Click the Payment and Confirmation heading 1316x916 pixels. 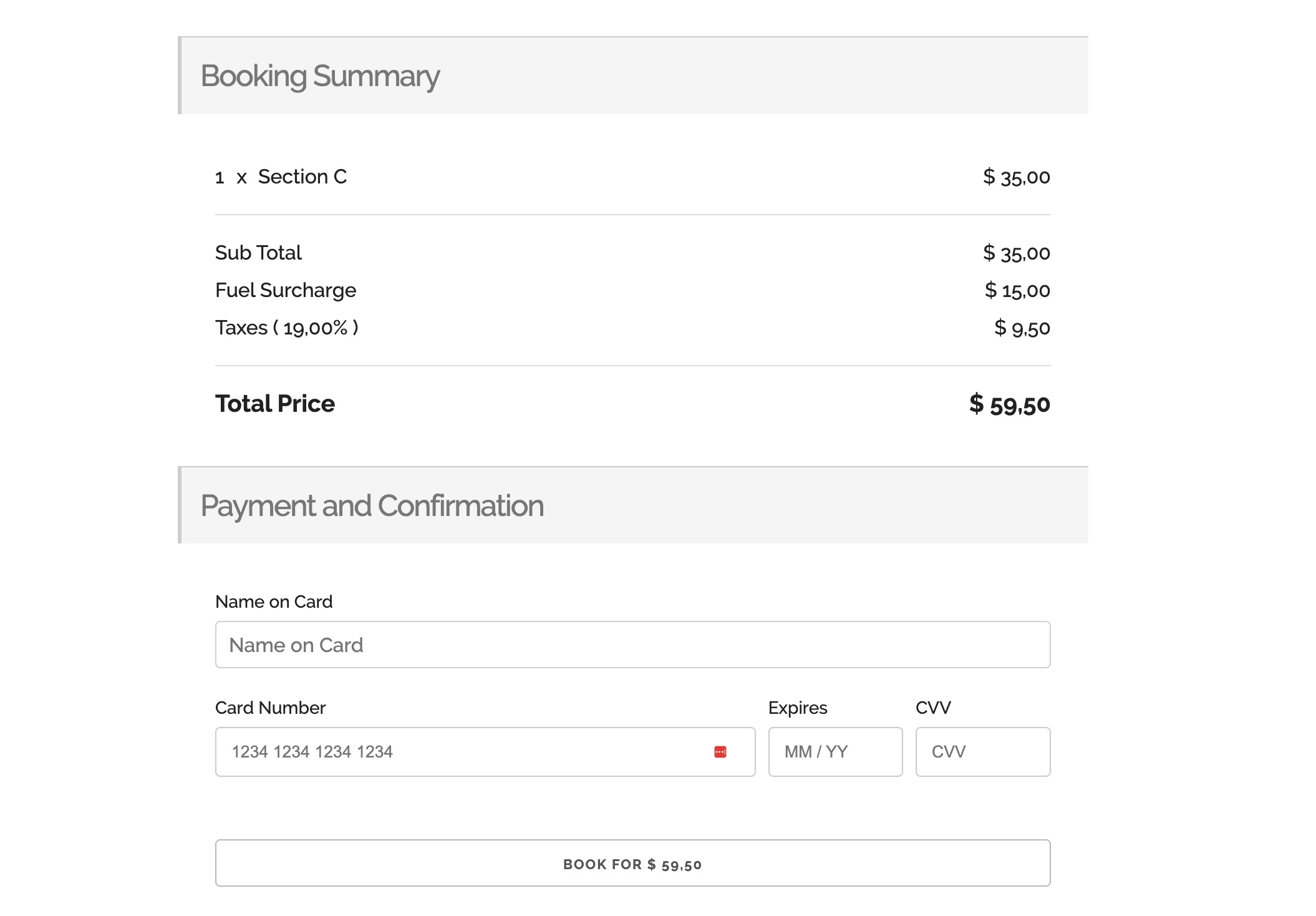(x=372, y=505)
